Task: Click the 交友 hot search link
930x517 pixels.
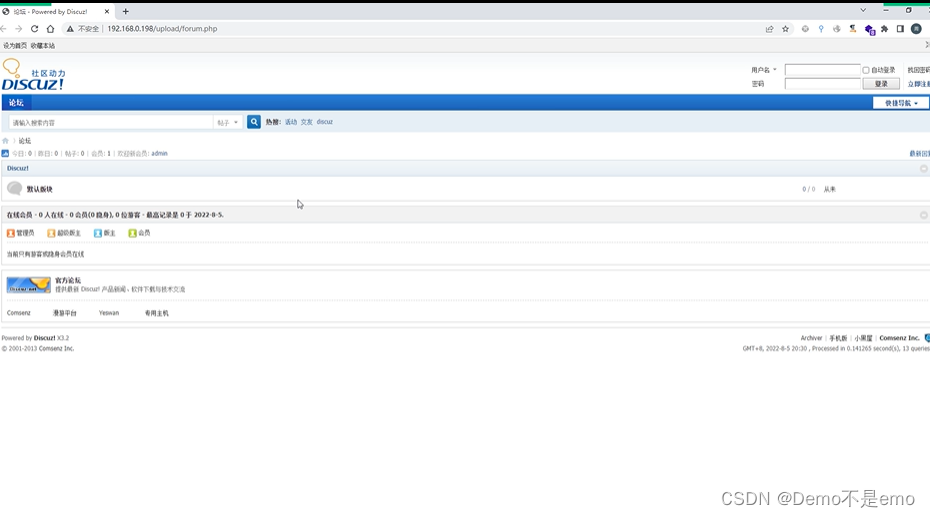Action: 306,122
